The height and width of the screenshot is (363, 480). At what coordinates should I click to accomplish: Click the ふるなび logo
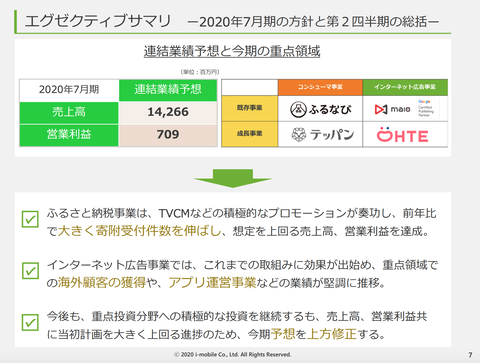pyautogui.click(x=320, y=109)
